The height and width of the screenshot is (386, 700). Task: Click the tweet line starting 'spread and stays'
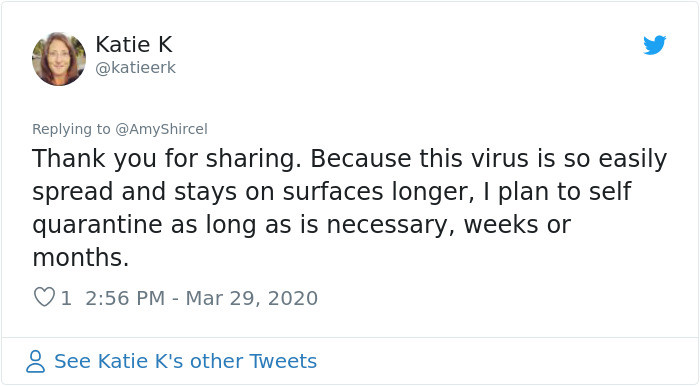tap(332, 192)
